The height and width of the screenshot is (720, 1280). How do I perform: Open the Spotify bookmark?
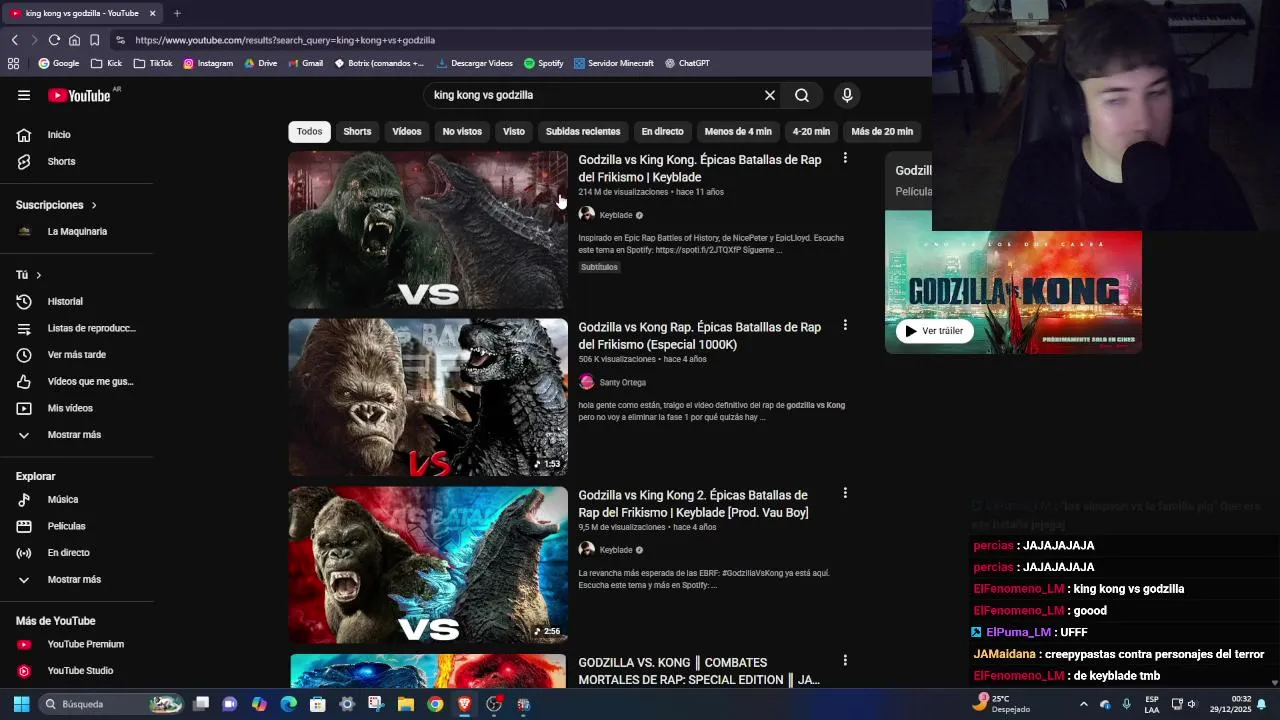[x=543, y=63]
